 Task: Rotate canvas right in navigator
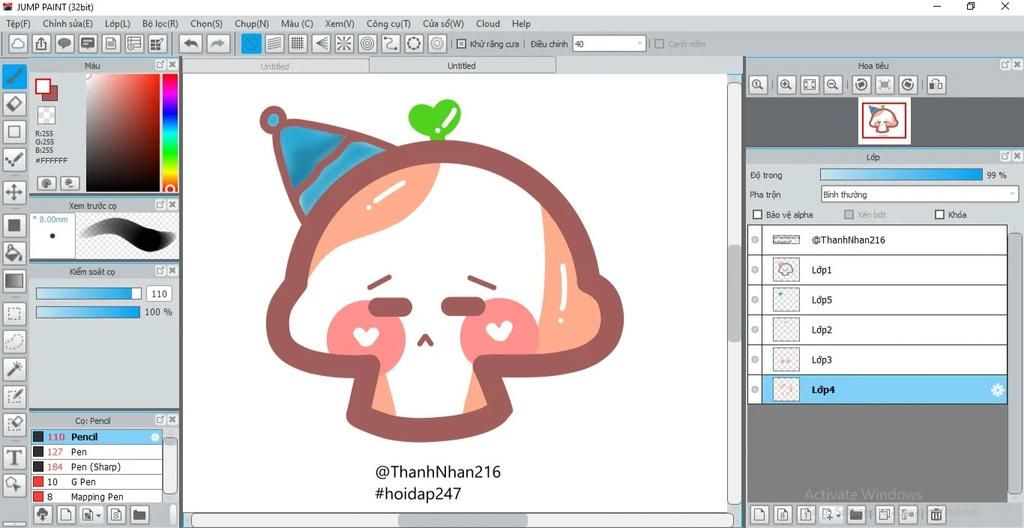pos(908,84)
